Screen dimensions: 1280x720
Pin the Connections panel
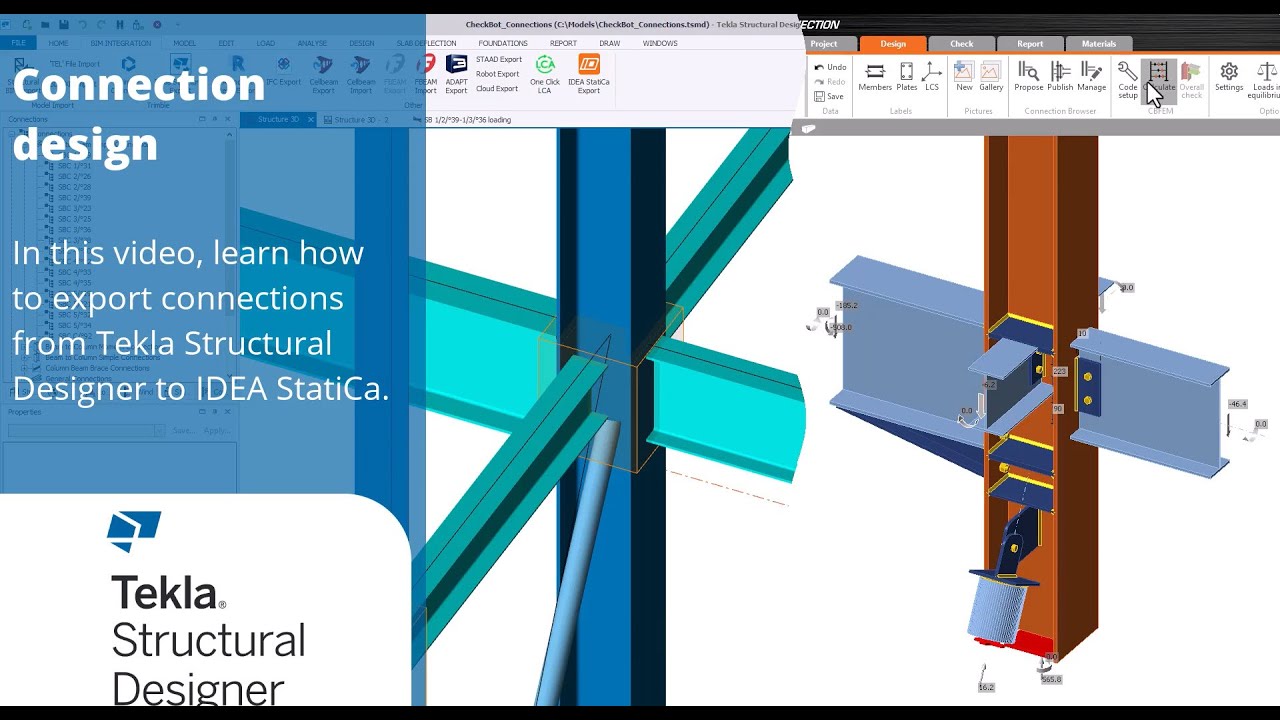[215, 119]
